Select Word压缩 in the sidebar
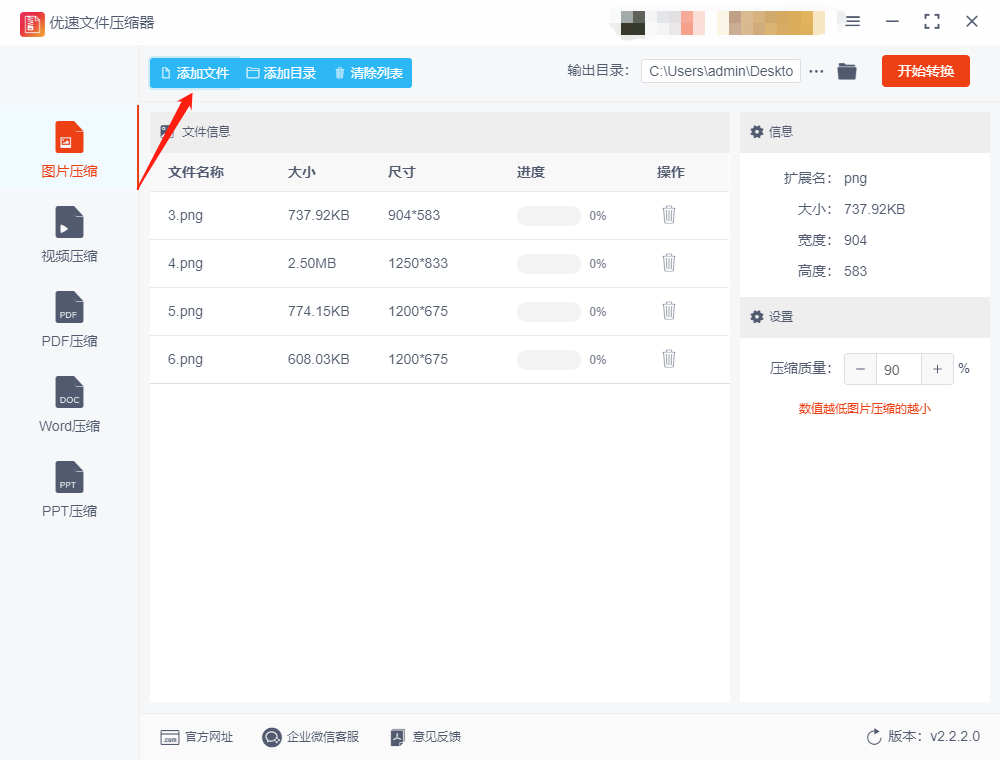 (68, 403)
